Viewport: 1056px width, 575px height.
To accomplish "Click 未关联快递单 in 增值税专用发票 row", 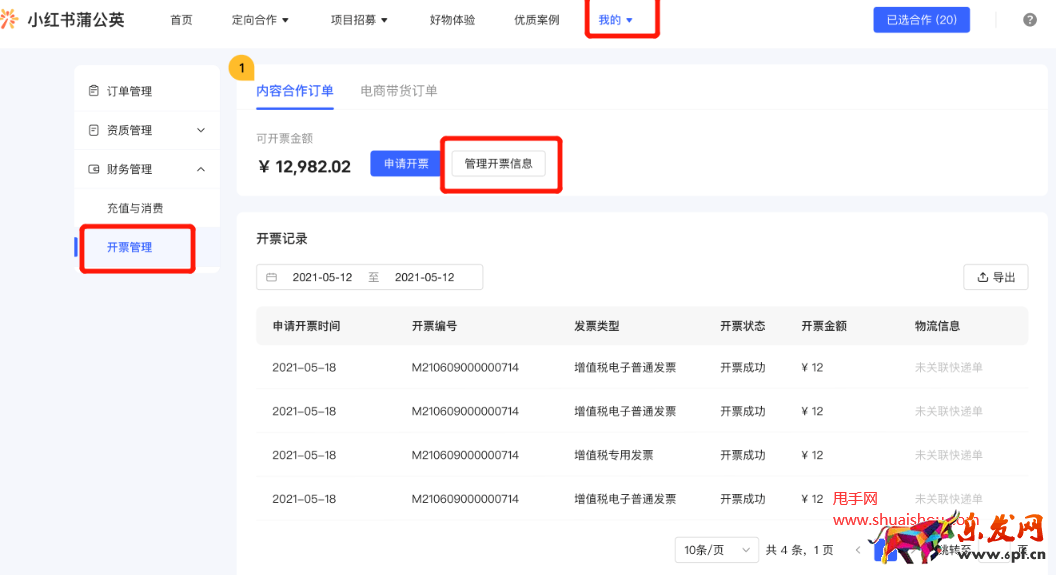I will point(948,455).
